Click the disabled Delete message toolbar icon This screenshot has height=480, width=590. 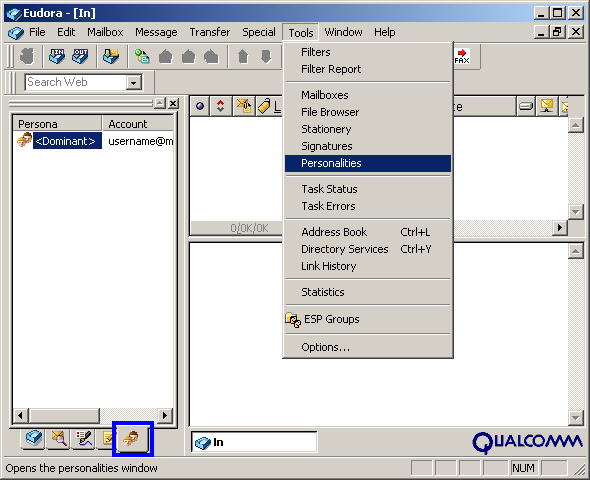click(27, 56)
